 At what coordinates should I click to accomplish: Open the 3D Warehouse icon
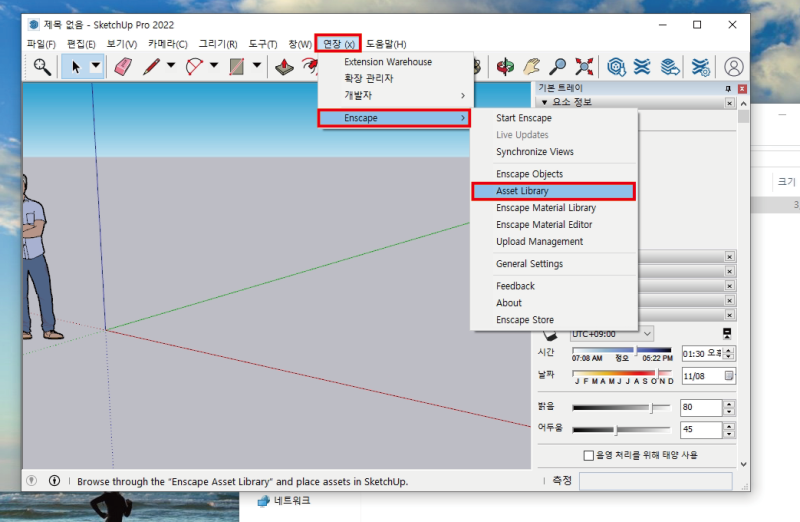point(616,67)
